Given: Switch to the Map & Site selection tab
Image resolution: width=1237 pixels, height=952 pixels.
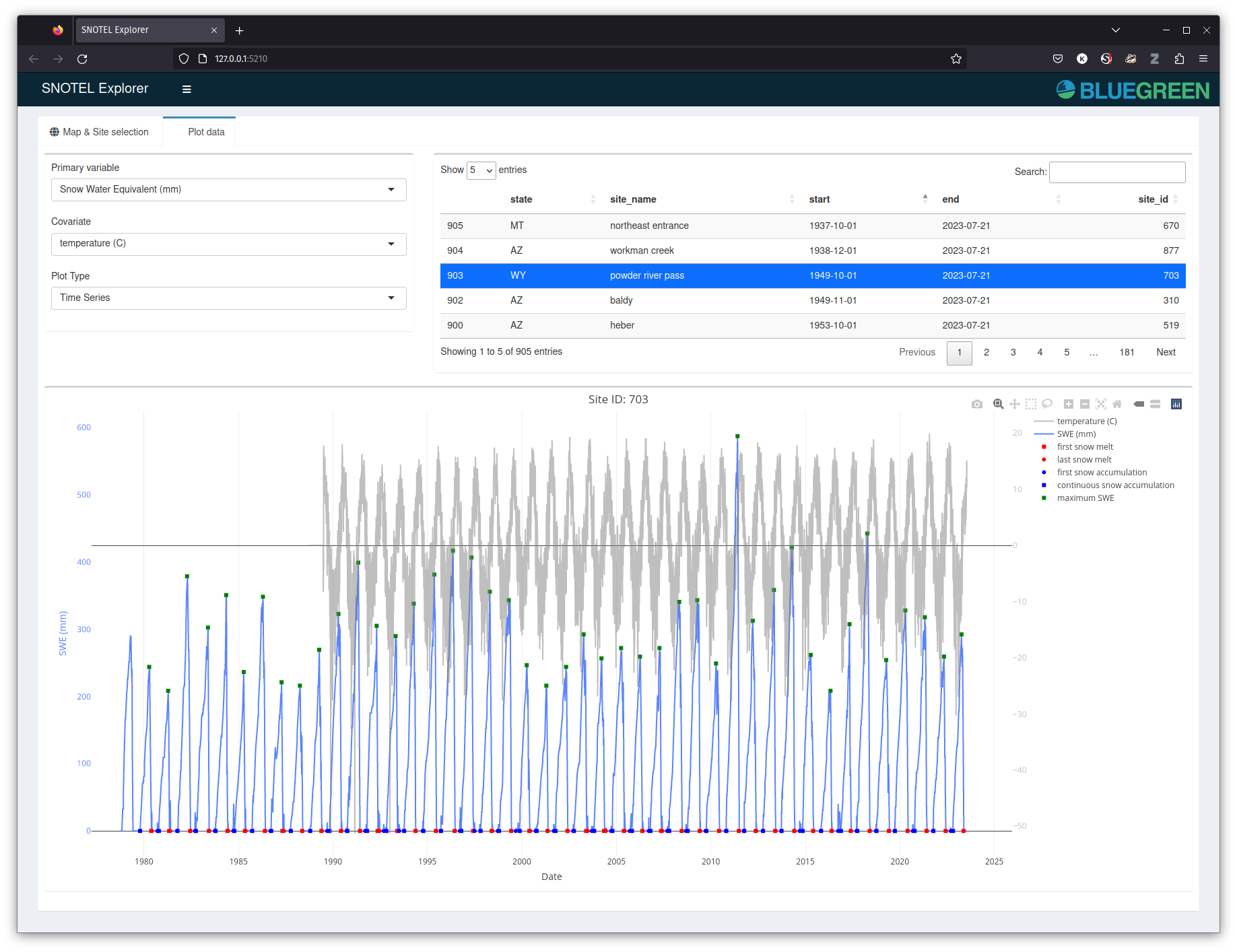Looking at the screenshot, I should click(100, 132).
